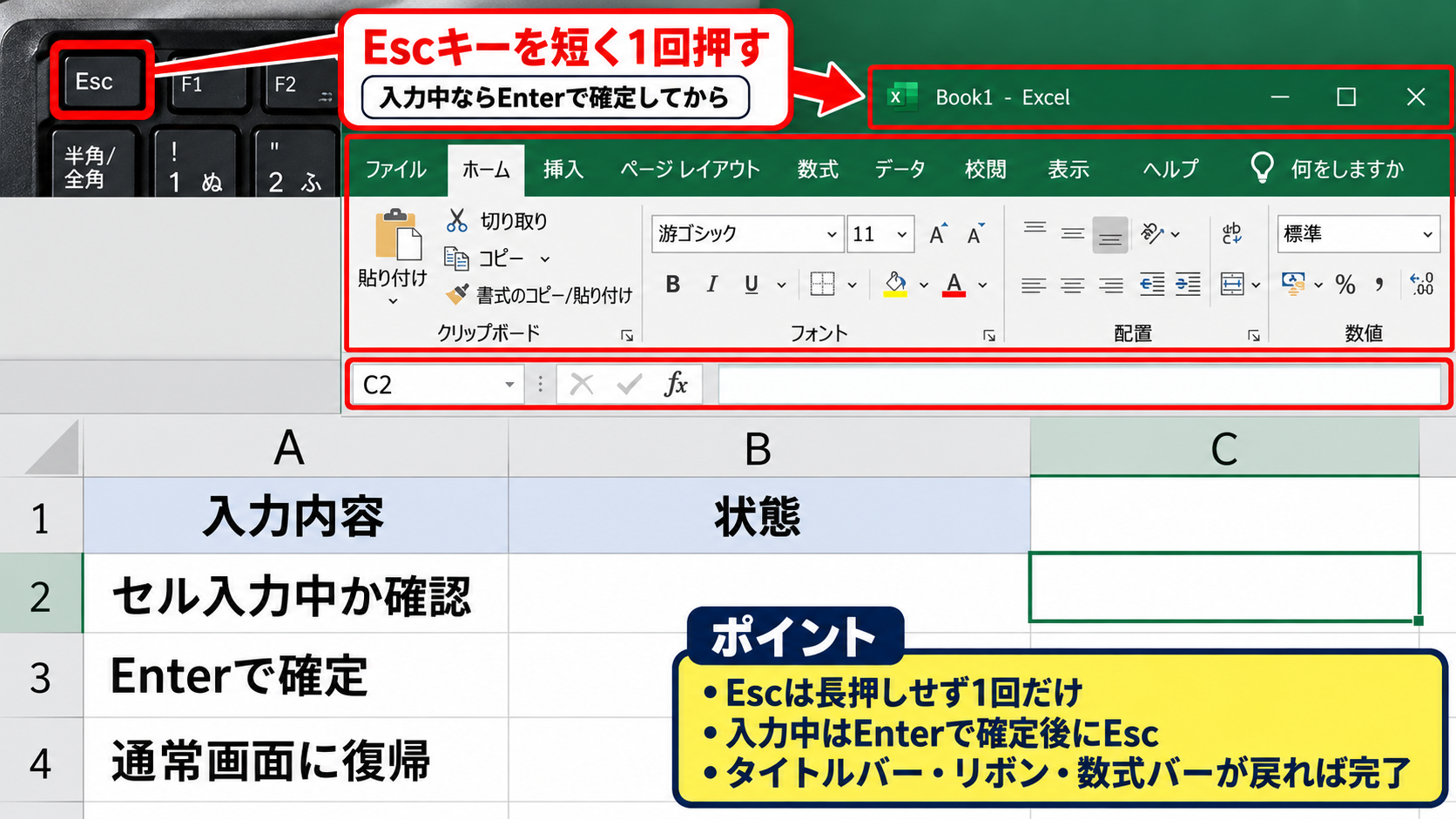Open the 游ゴシック font name dropdown
This screenshot has width=1456, height=819.
832,234
